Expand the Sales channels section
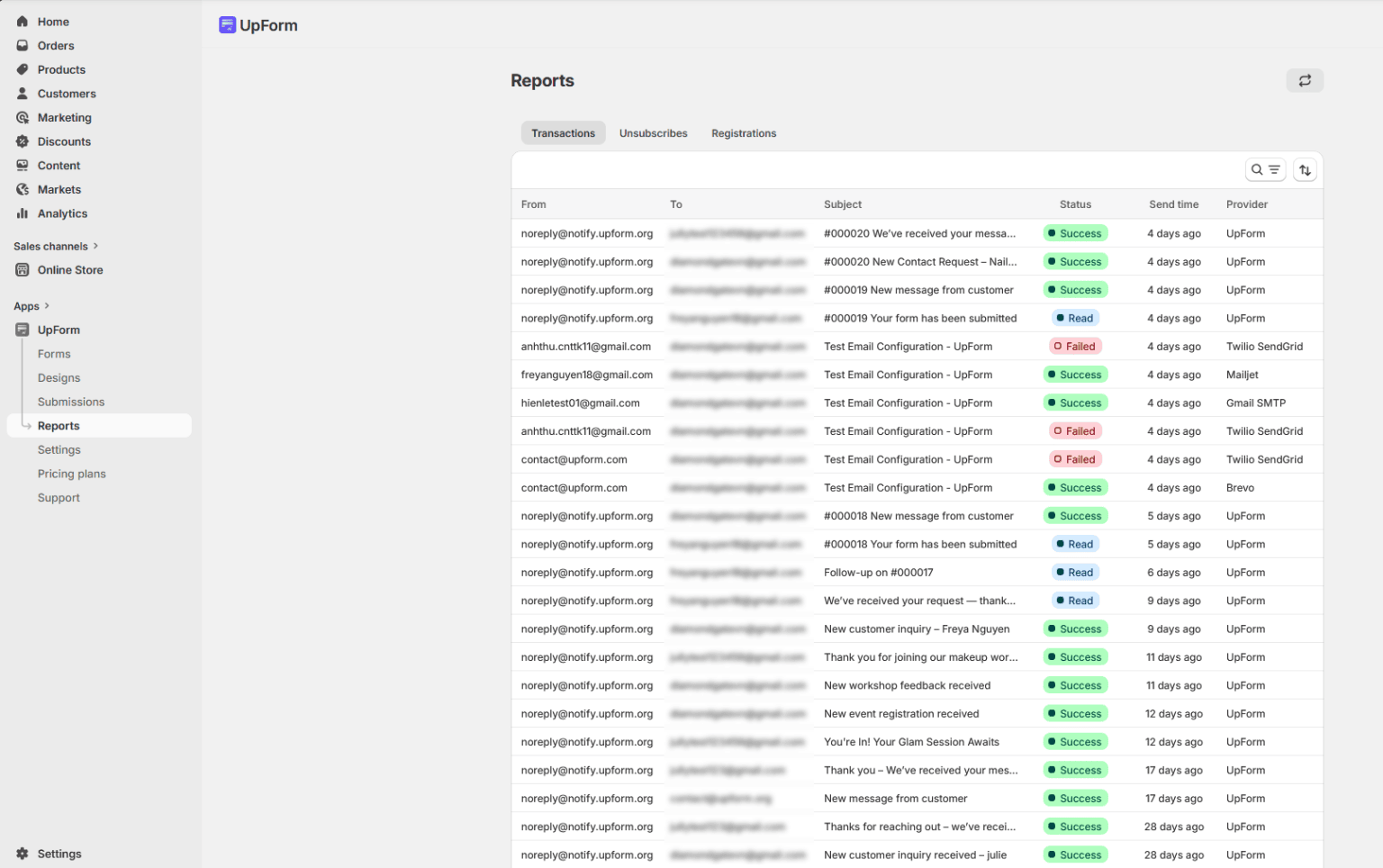The height and width of the screenshot is (868, 1383). tap(56, 246)
